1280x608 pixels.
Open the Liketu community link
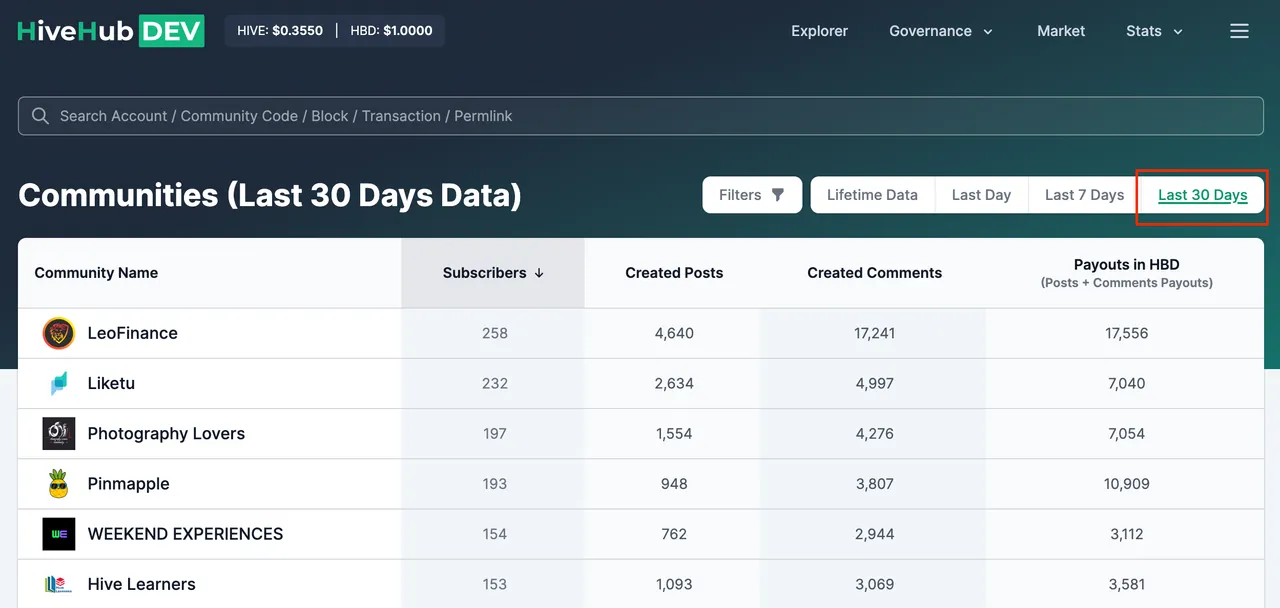point(111,383)
